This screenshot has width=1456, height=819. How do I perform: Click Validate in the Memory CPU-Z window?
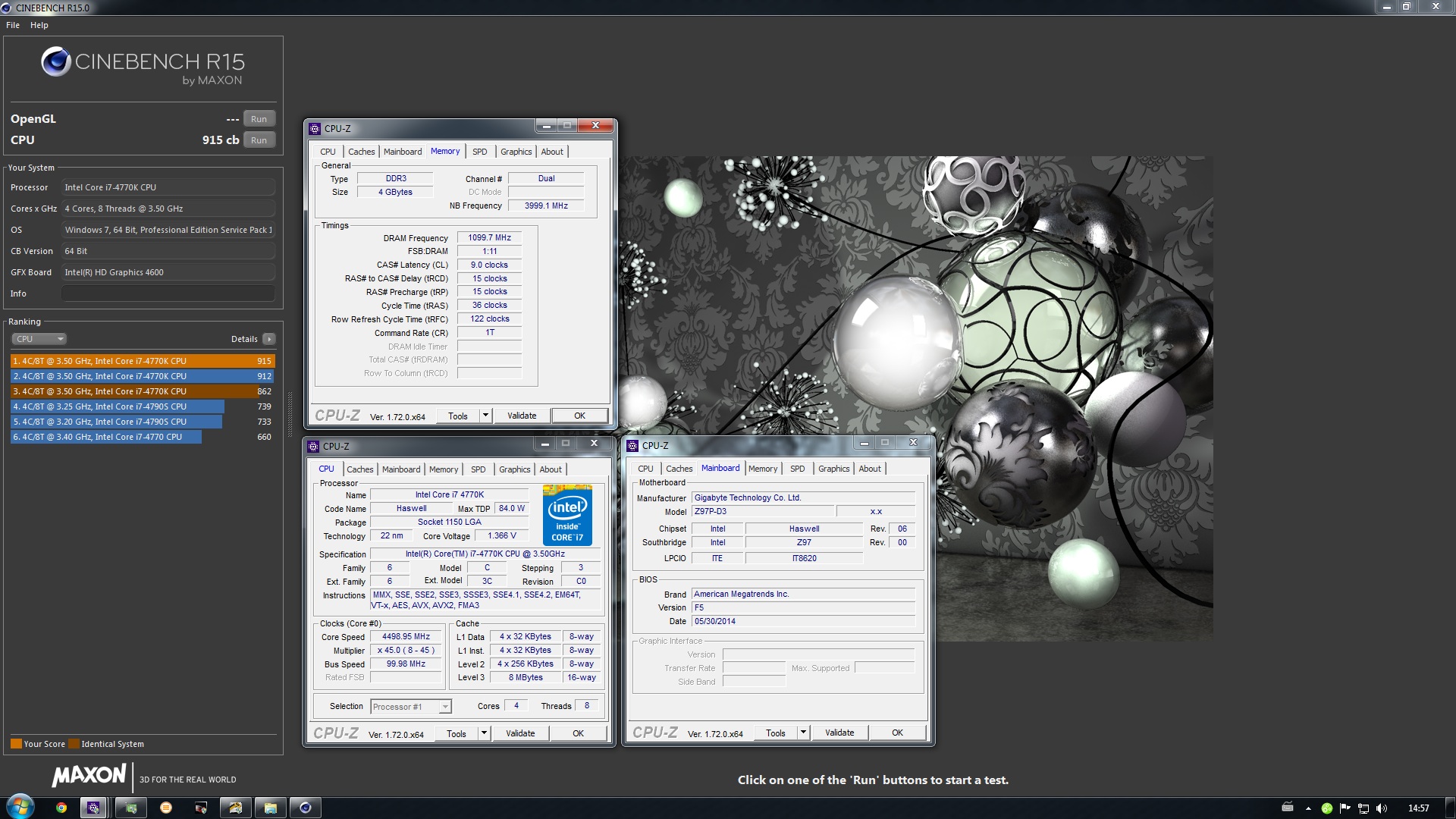pyautogui.click(x=522, y=416)
